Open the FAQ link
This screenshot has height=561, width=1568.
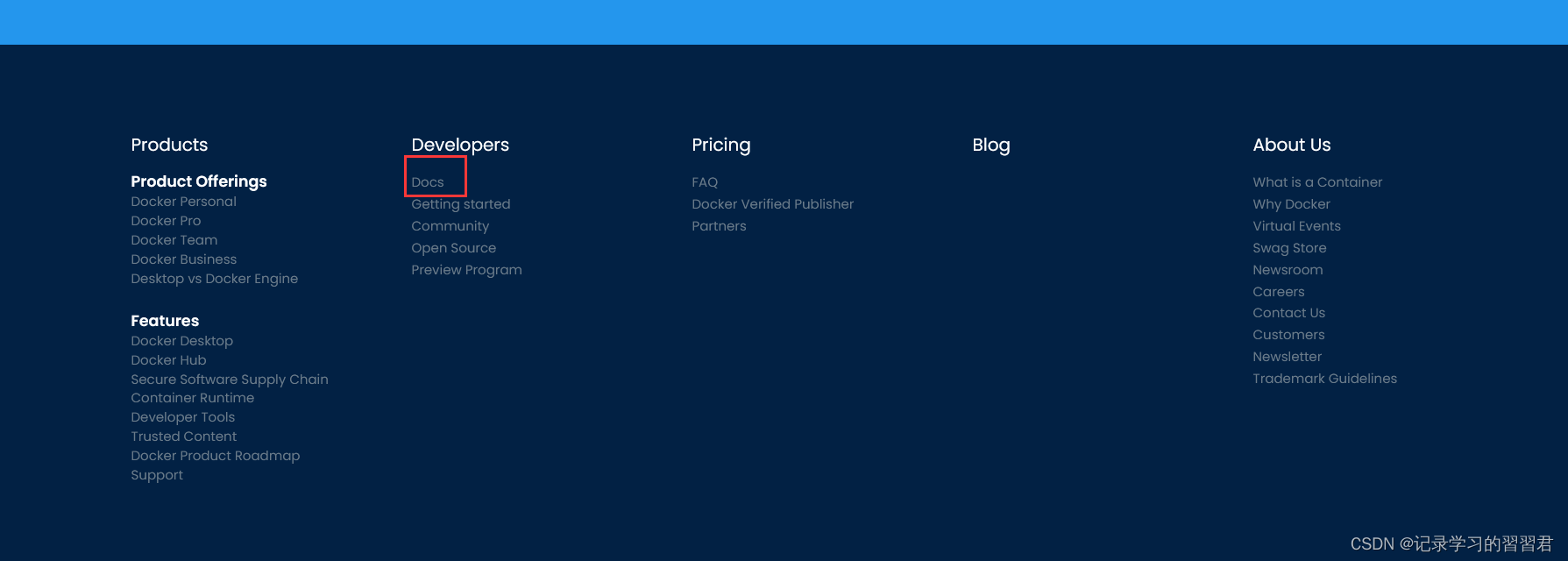coord(705,182)
